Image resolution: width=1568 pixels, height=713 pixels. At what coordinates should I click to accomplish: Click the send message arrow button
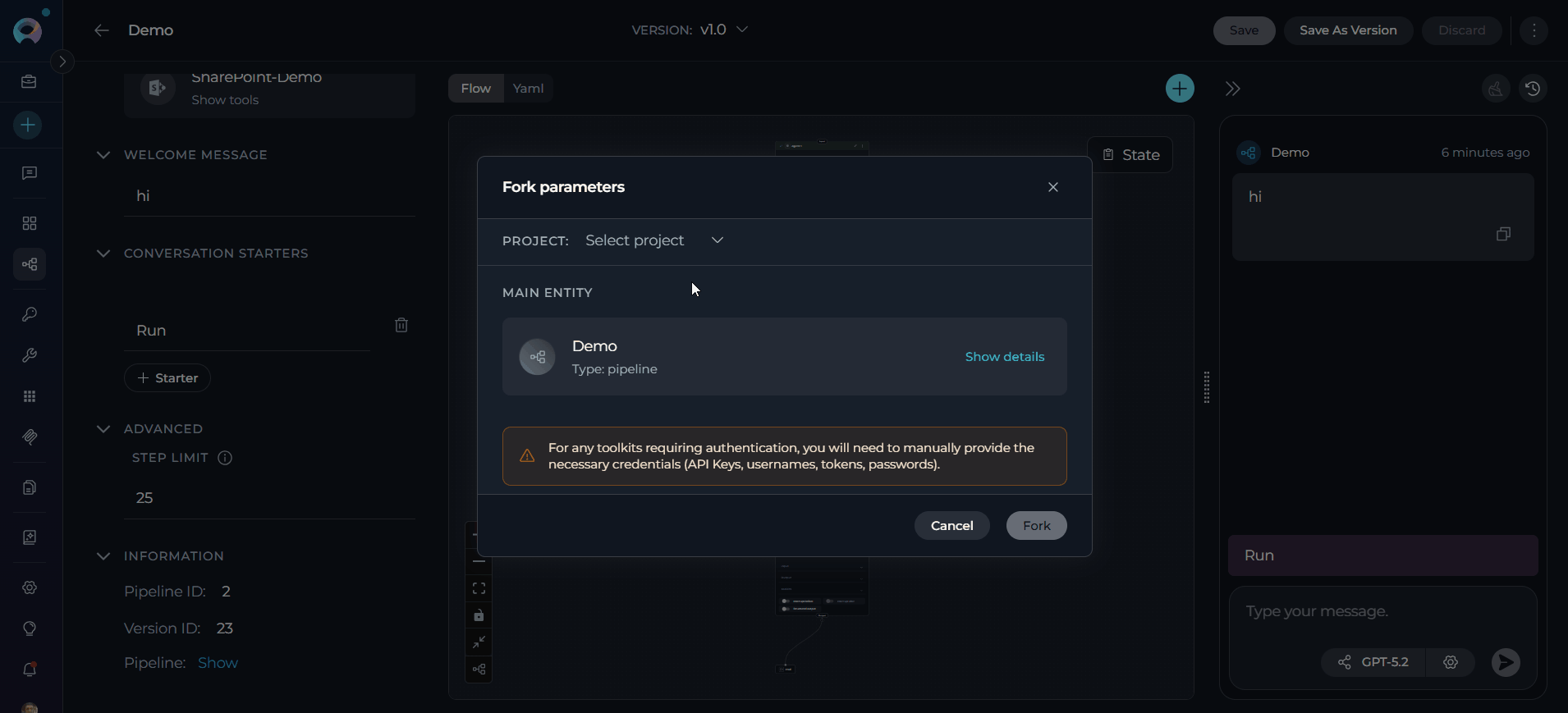tap(1505, 662)
